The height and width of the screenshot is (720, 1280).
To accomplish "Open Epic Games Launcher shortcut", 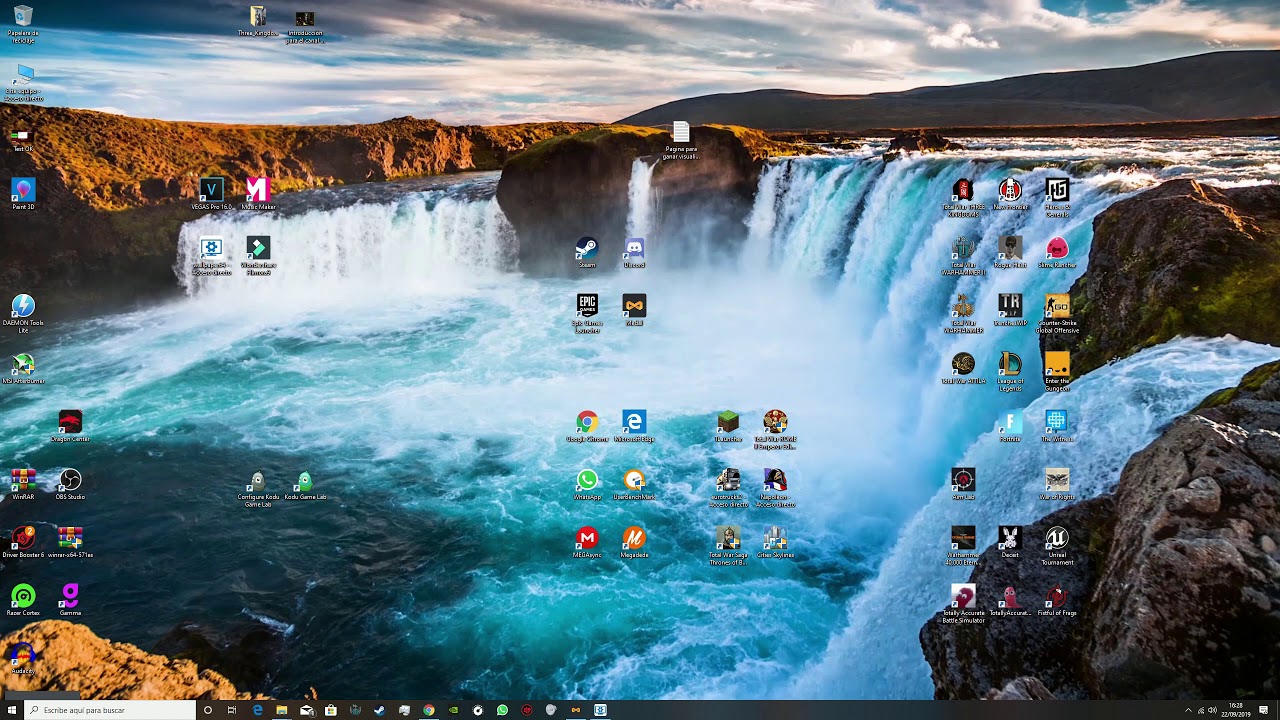I will 587,314.
